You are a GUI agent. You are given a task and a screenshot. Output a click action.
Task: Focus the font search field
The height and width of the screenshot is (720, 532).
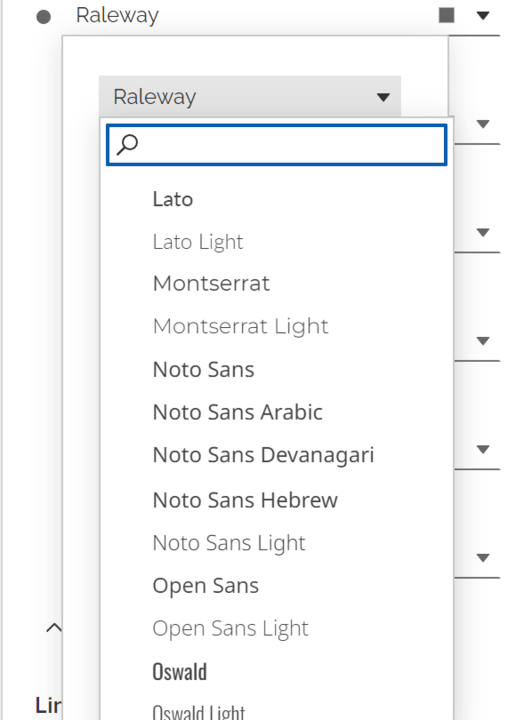(276, 145)
